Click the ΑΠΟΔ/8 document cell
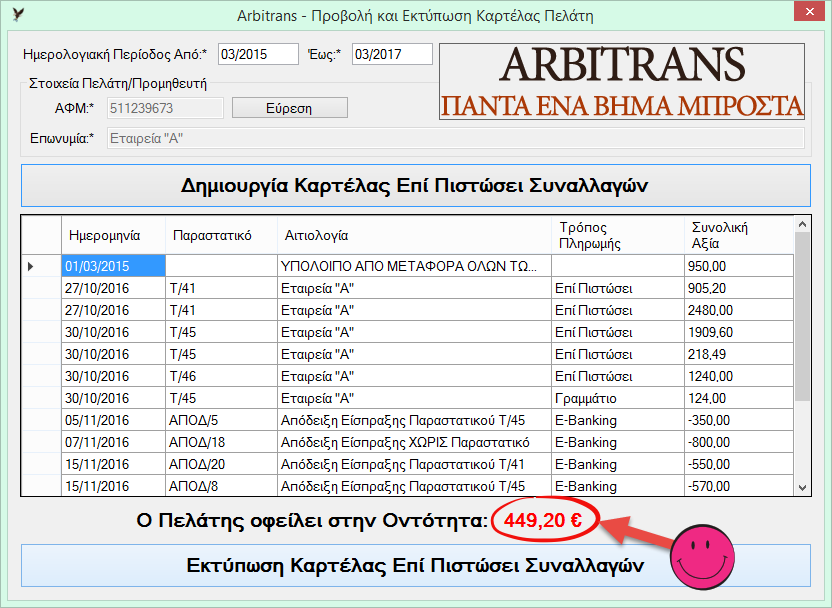The width and height of the screenshot is (832, 608). 221,486
